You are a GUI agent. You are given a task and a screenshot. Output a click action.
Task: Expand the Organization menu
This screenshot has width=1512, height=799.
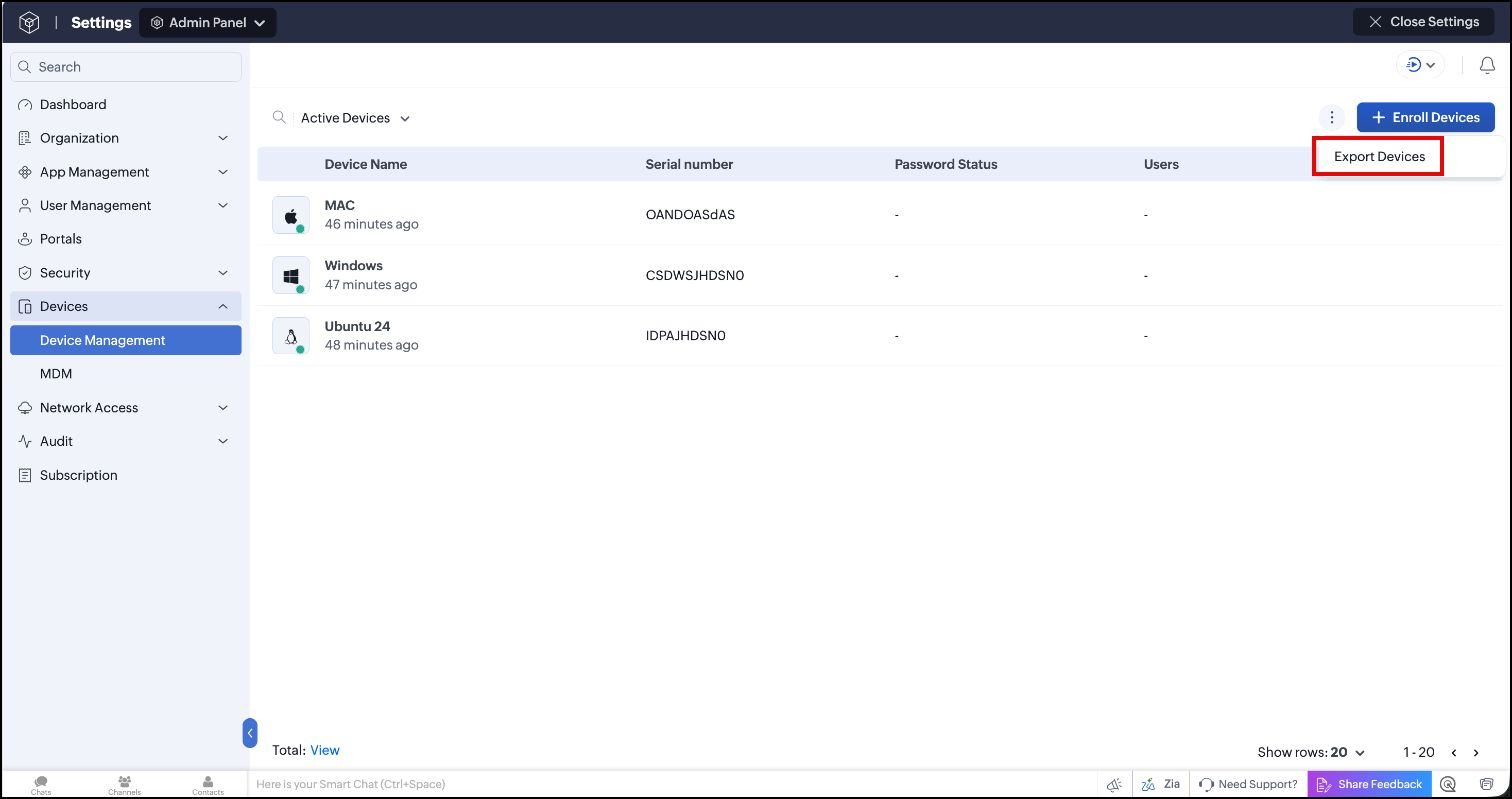[x=126, y=138]
